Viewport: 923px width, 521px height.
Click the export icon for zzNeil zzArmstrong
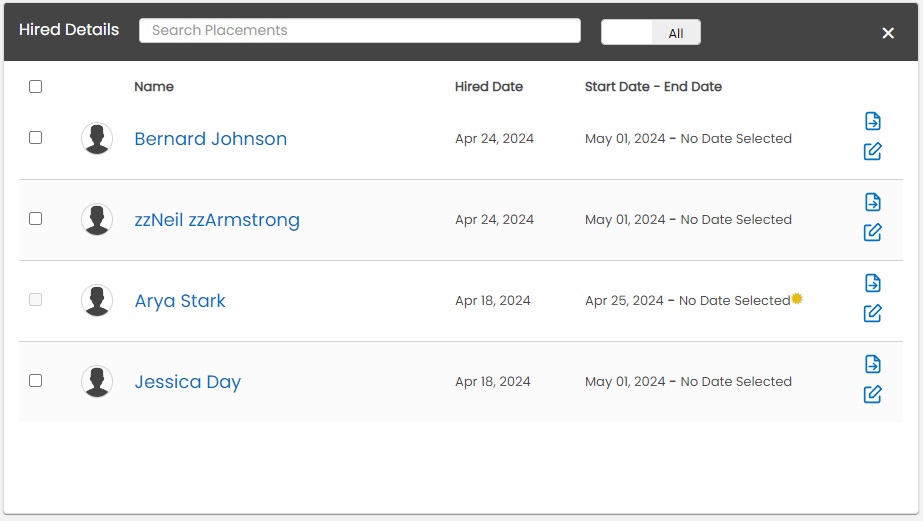pos(872,202)
